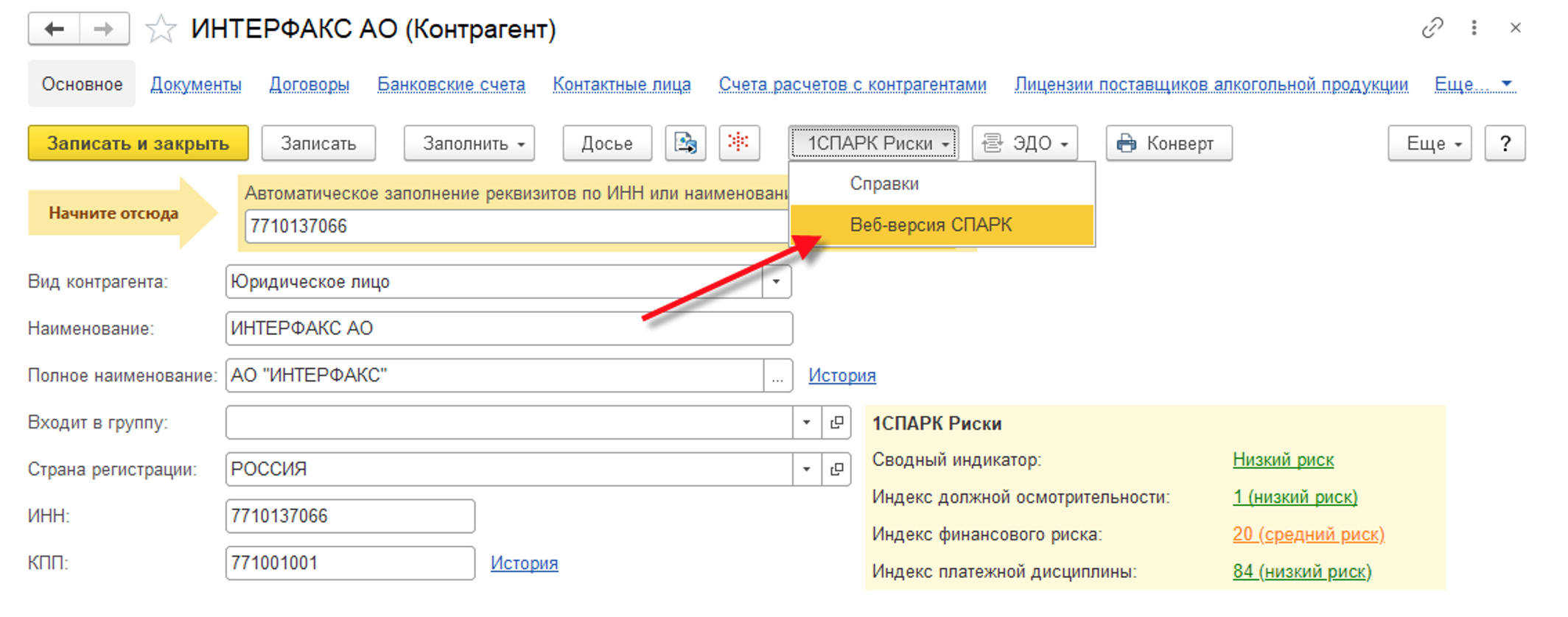Click the lower ИНН input field
This screenshot has width=1568, height=617.
(350, 516)
